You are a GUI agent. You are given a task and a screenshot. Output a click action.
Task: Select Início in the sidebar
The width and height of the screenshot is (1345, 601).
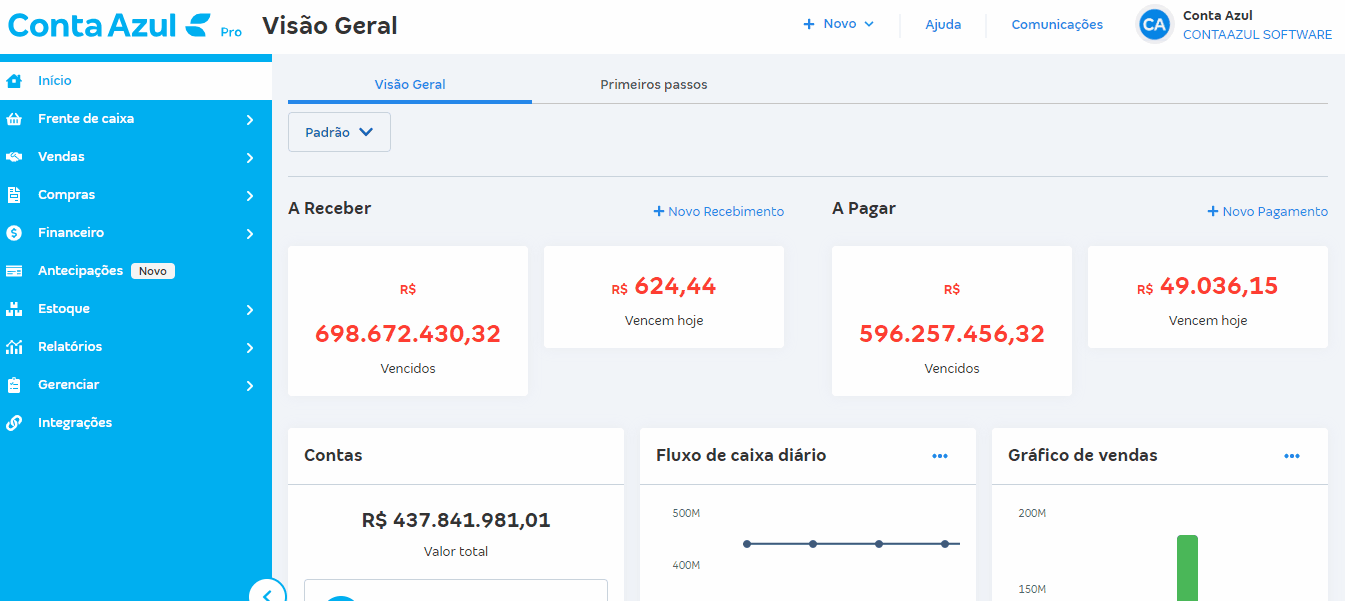[x=136, y=81]
